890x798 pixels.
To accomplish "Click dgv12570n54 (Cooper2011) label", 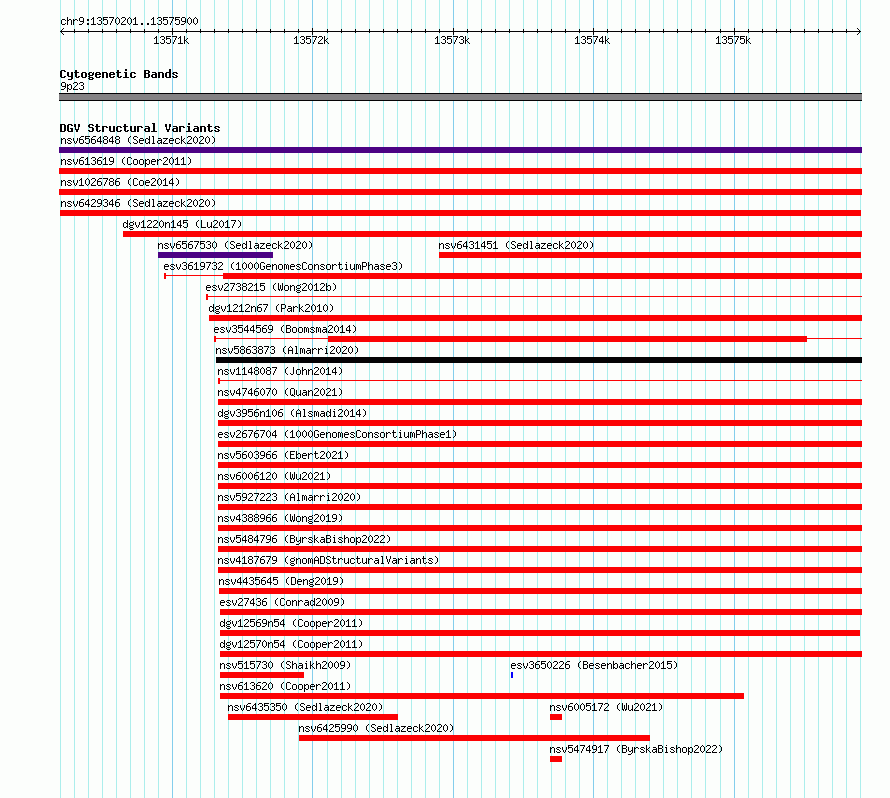I will pos(291,644).
